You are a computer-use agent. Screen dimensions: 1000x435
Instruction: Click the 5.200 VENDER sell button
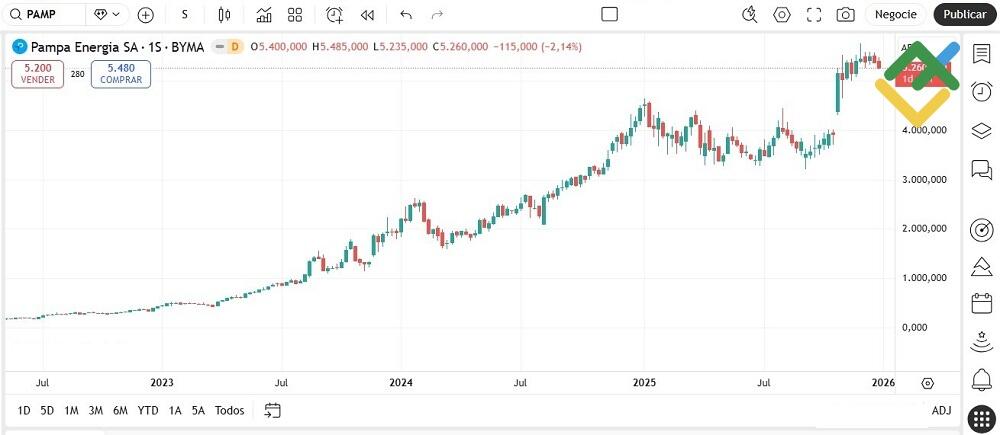(x=38, y=73)
